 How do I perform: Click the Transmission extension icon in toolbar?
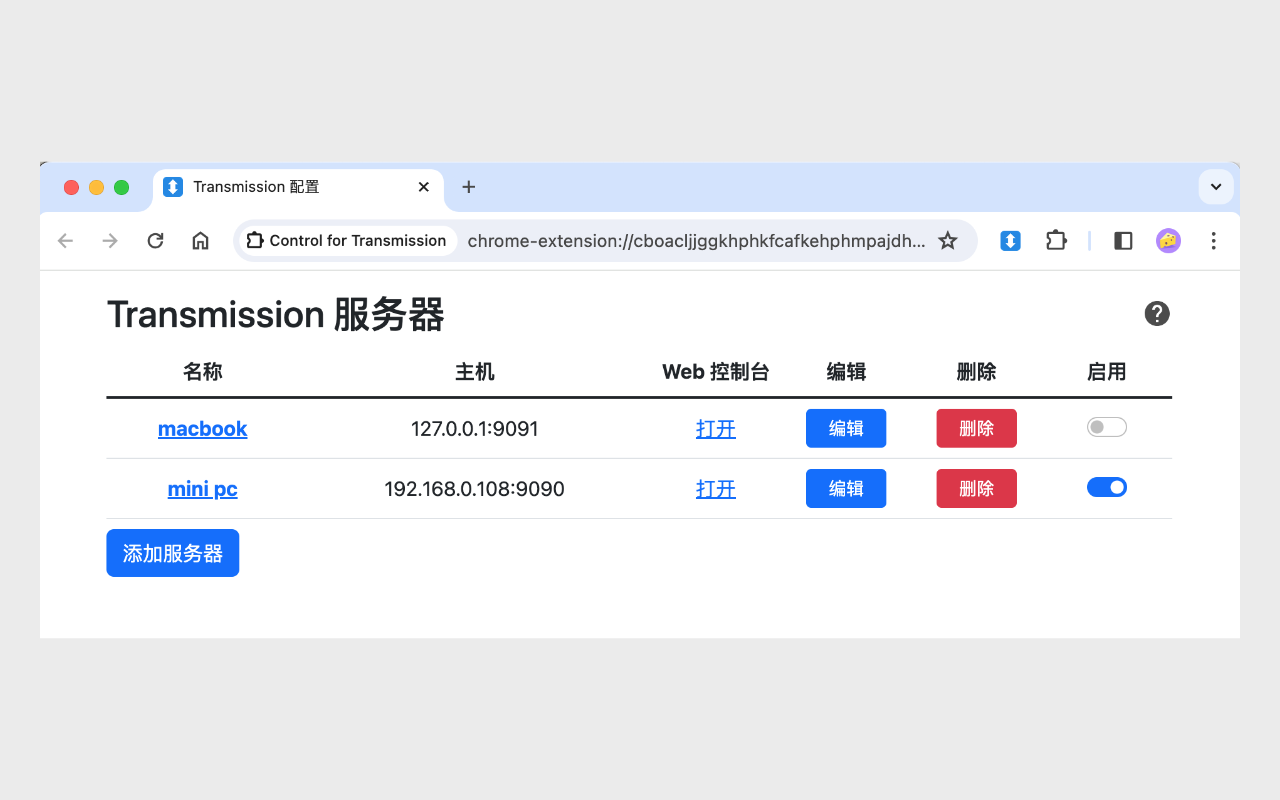click(x=1010, y=241)
